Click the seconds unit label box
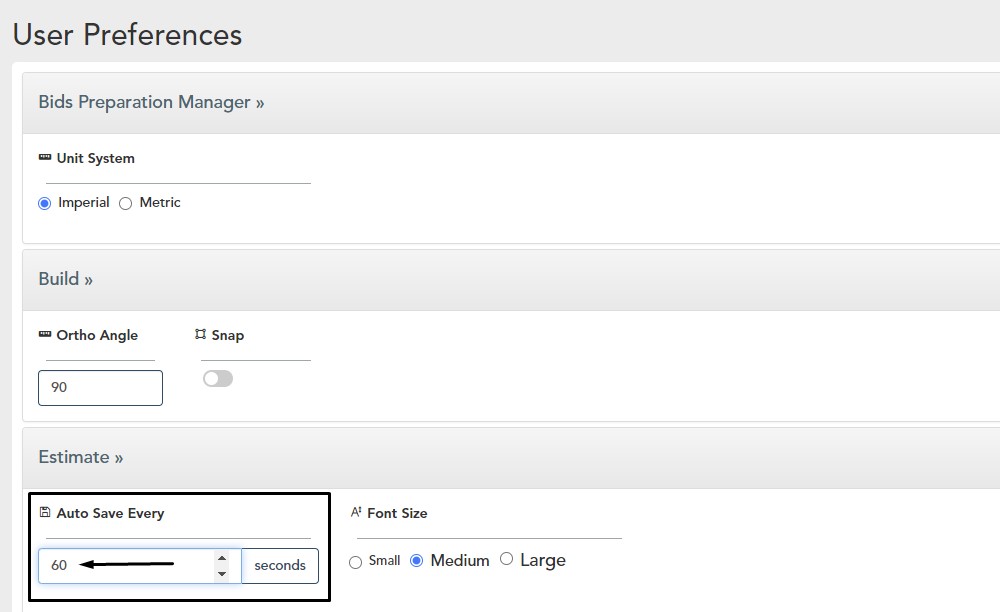 click(280, 566)
